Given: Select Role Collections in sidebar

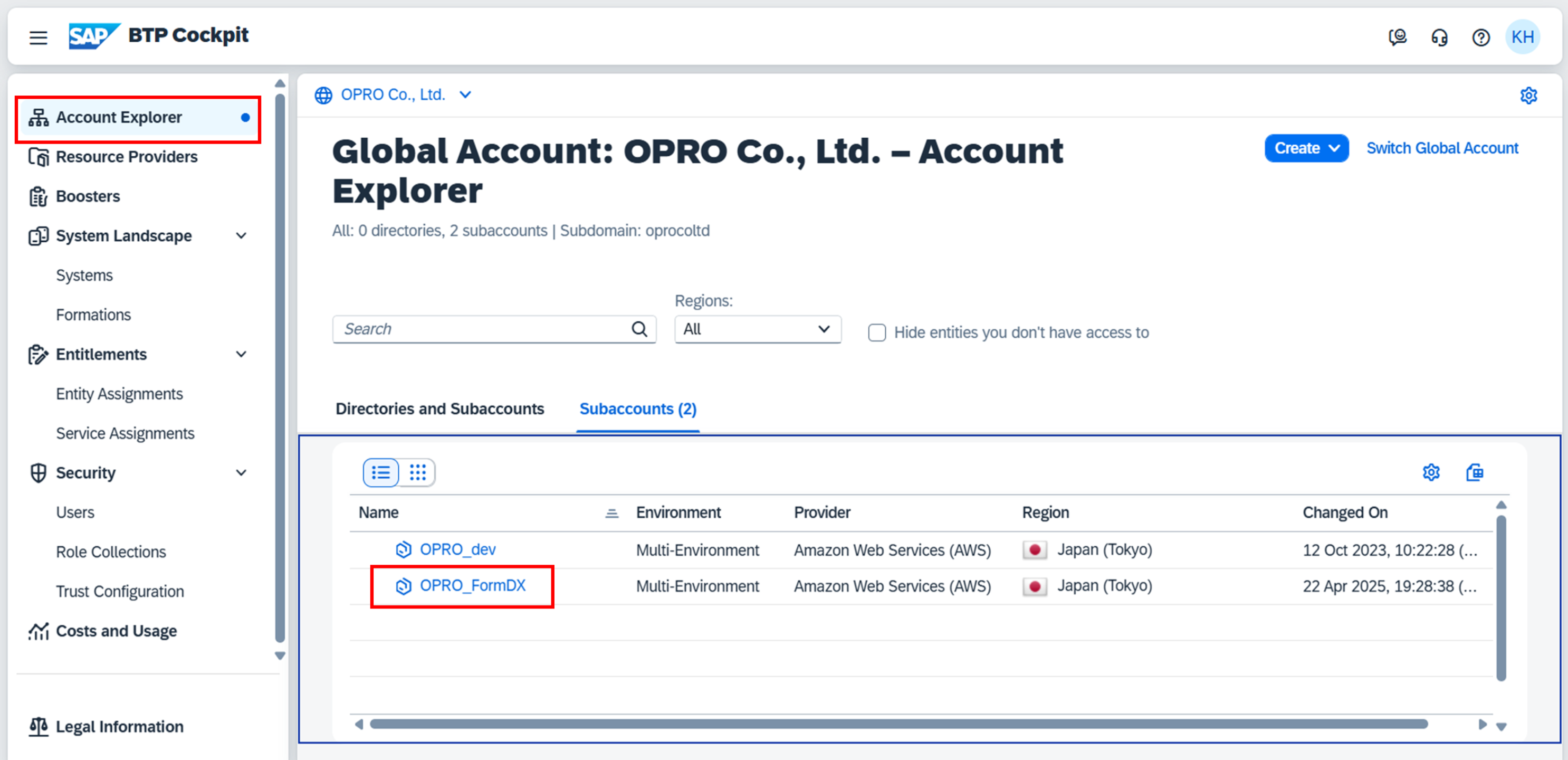Looking at the screenshot, I should pyautogui.click(x=111, y=552).
